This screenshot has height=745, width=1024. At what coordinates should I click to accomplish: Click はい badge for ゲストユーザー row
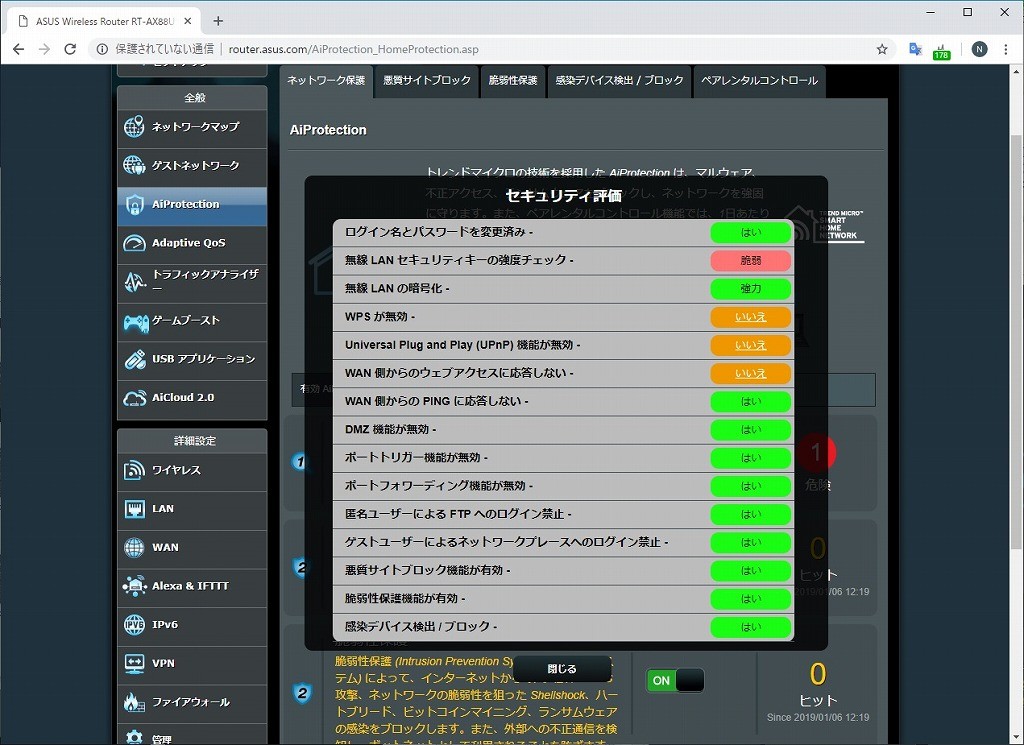750,543
